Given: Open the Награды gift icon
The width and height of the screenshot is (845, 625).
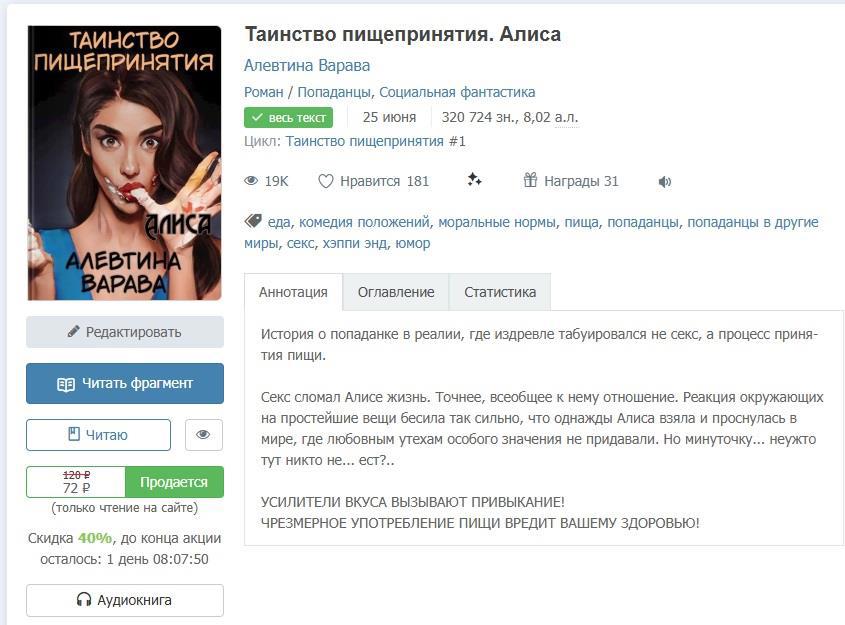Looking at the screenshot, I should [x=530, y=179].
